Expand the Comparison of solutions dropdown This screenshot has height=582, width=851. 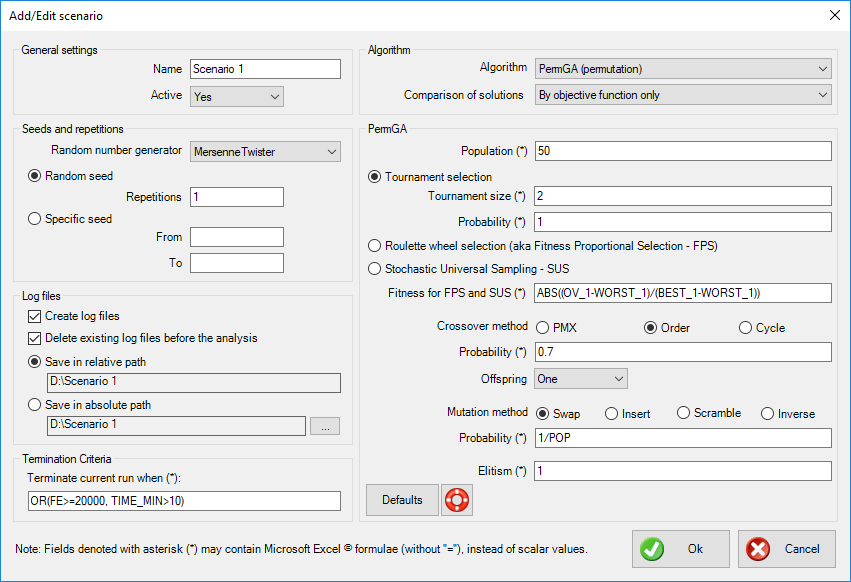point(683,95)
